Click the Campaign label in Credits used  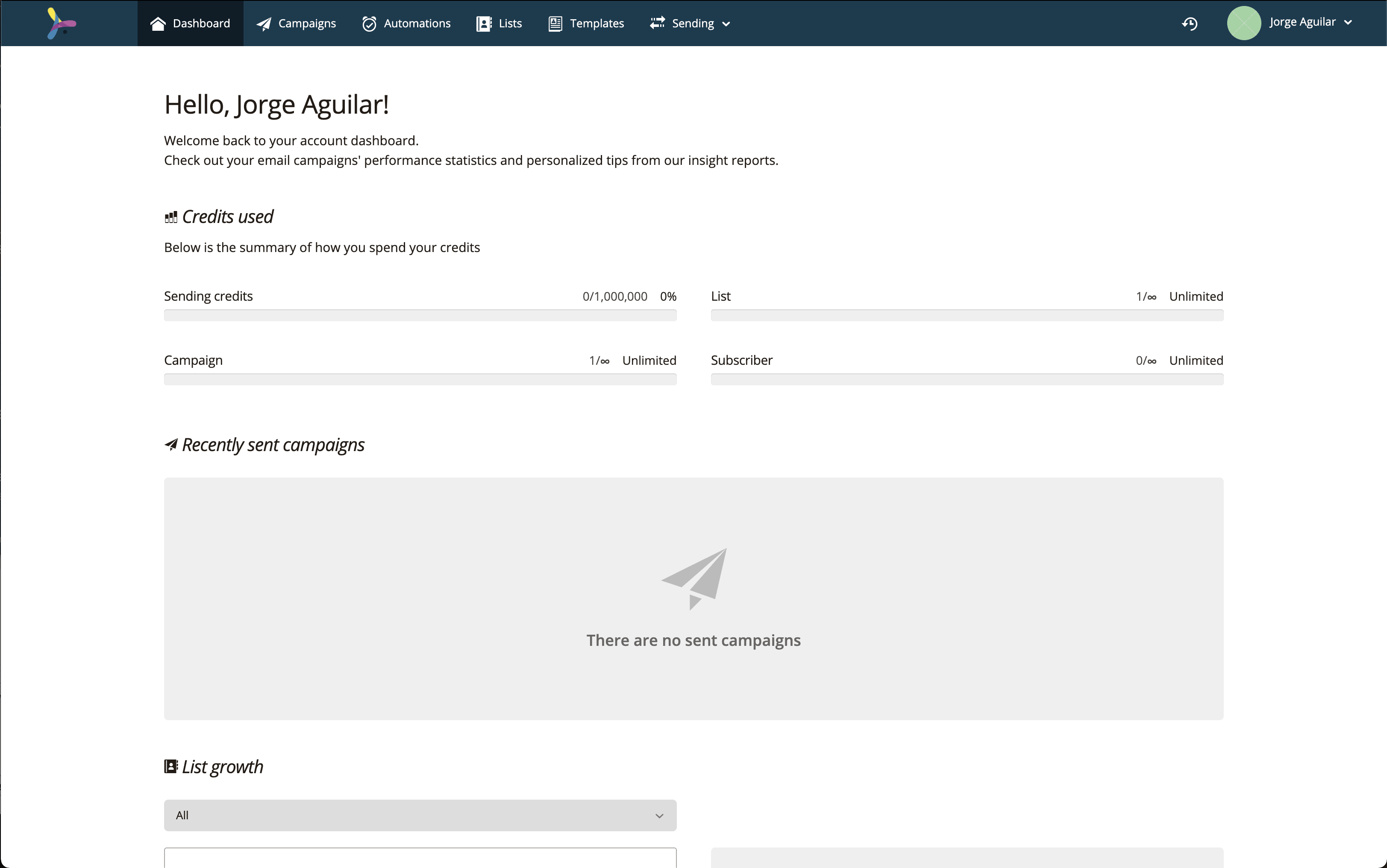pos(194,361)
